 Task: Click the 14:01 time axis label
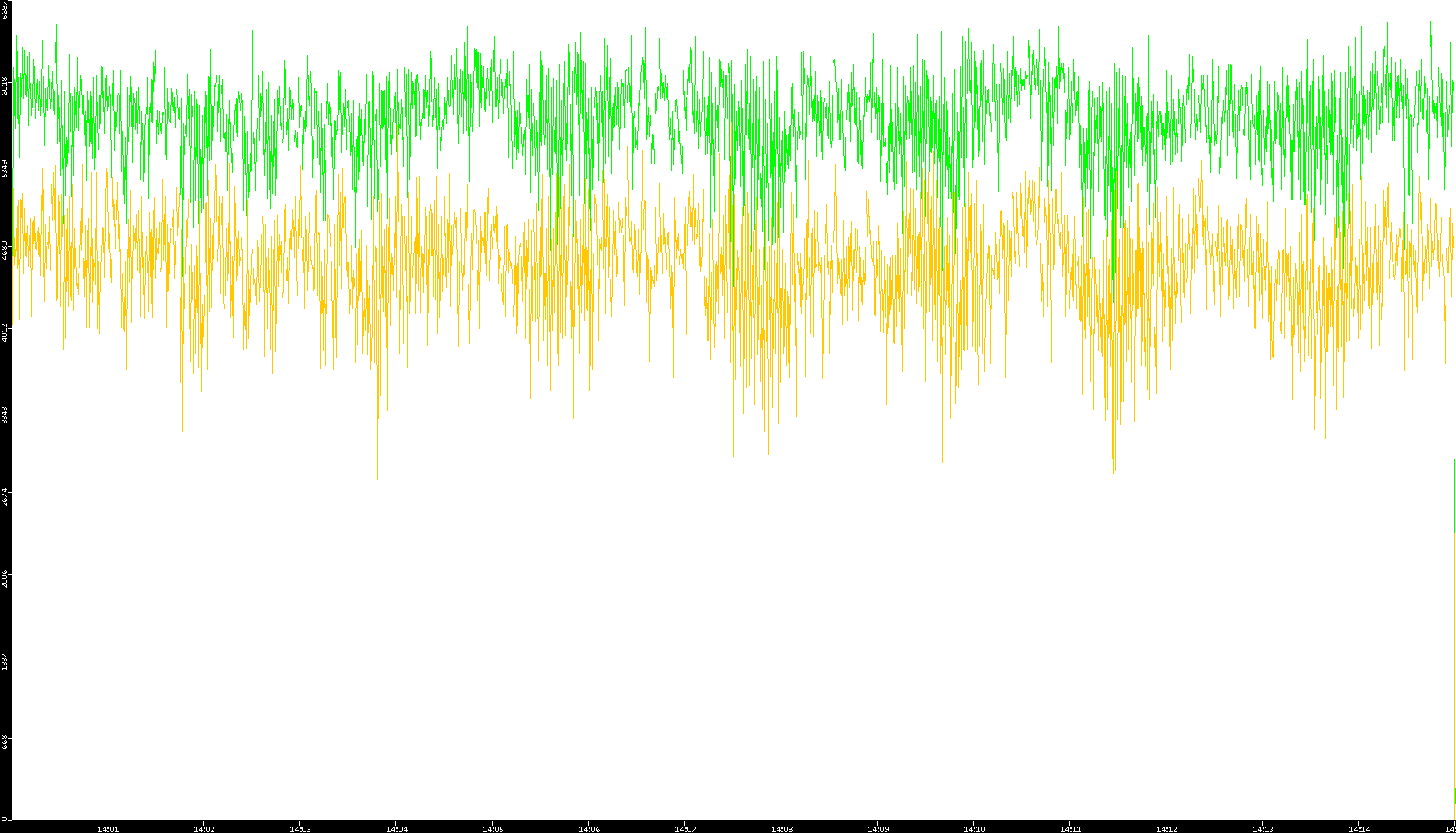(x=107, y=829)
